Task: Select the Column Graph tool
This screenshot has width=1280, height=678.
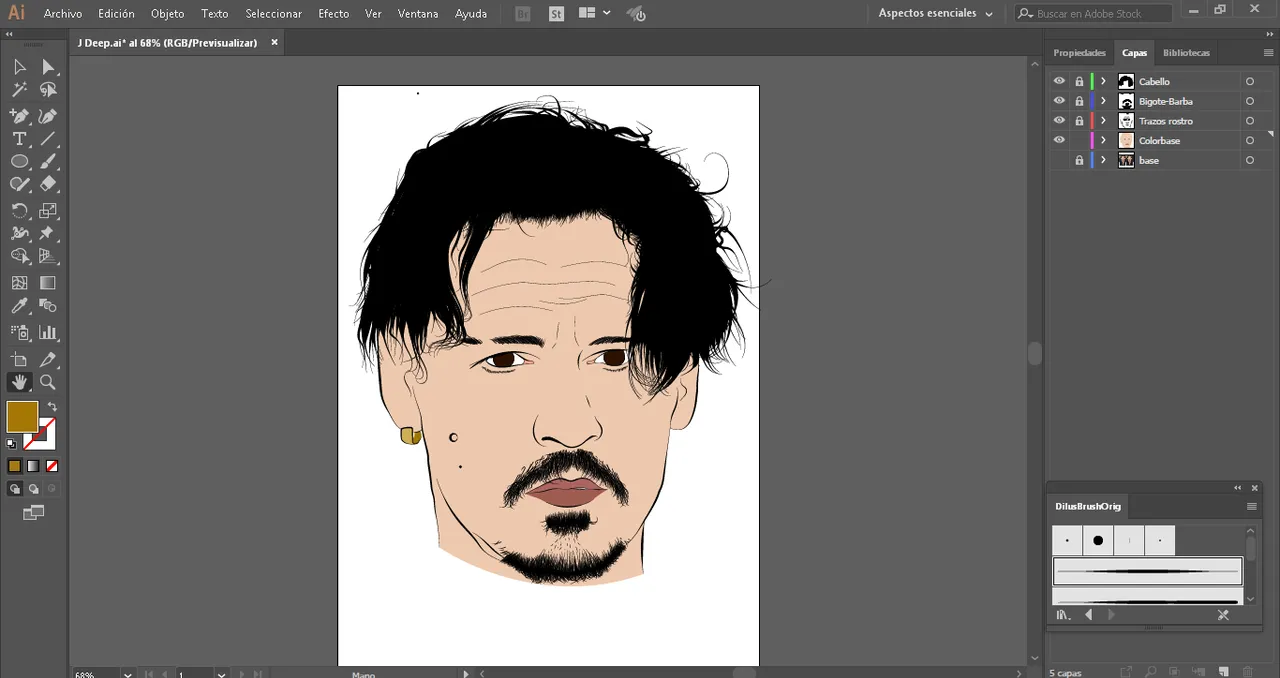Action: [48, 332]
